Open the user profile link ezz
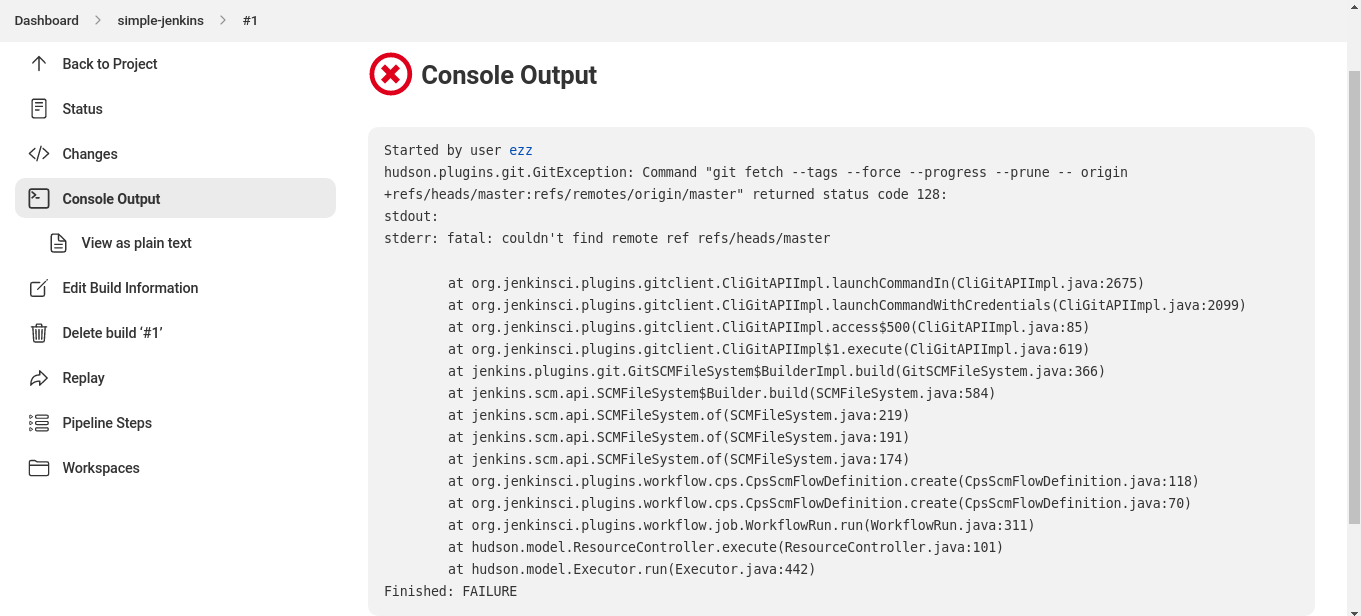 tap(521, 149)
